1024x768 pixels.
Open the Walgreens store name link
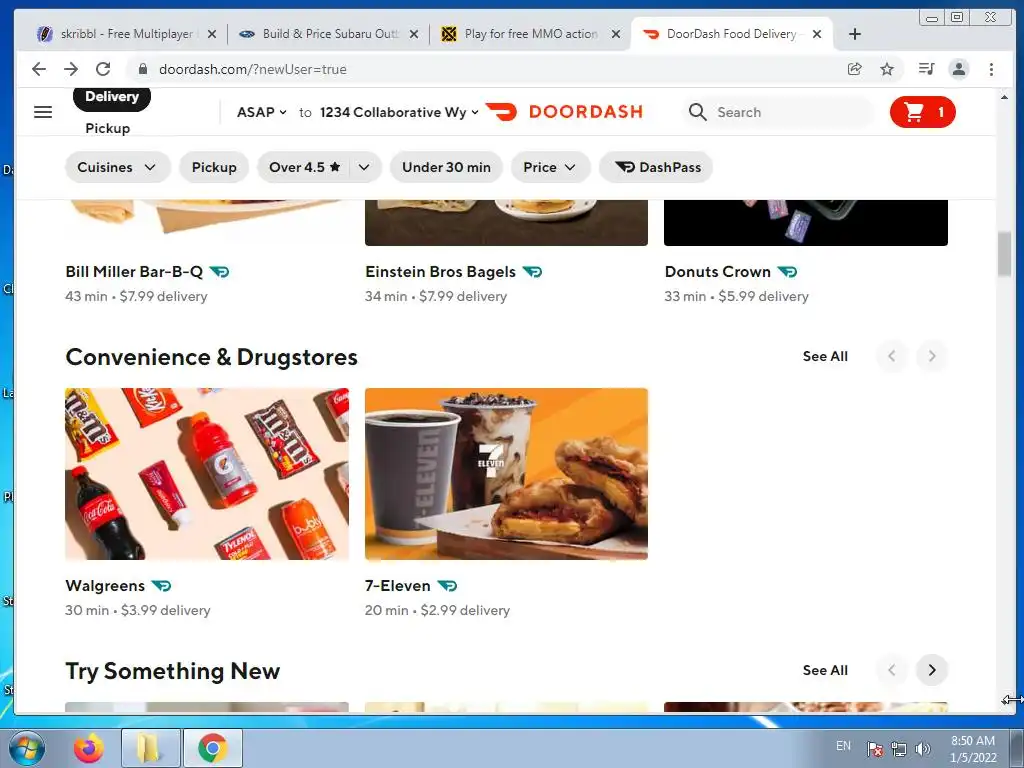[x=105, y=586]
